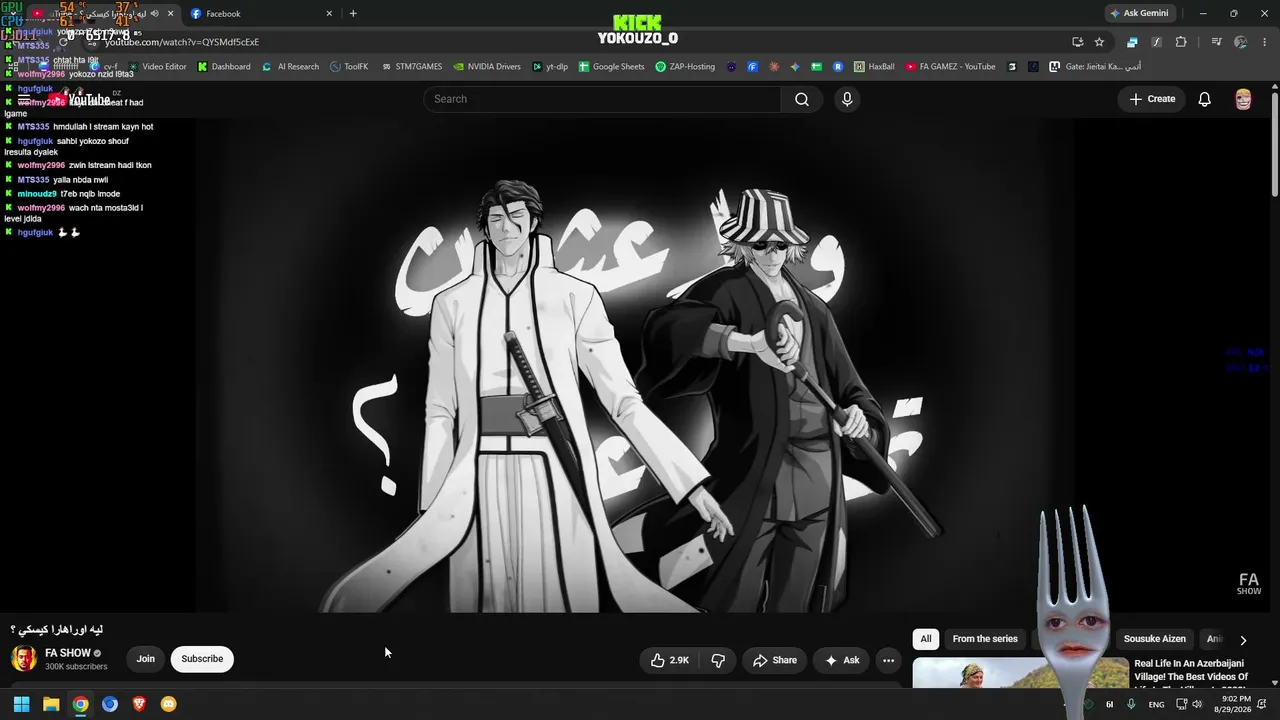Like the video showing 2.9K likes

[x=669, y=660]
